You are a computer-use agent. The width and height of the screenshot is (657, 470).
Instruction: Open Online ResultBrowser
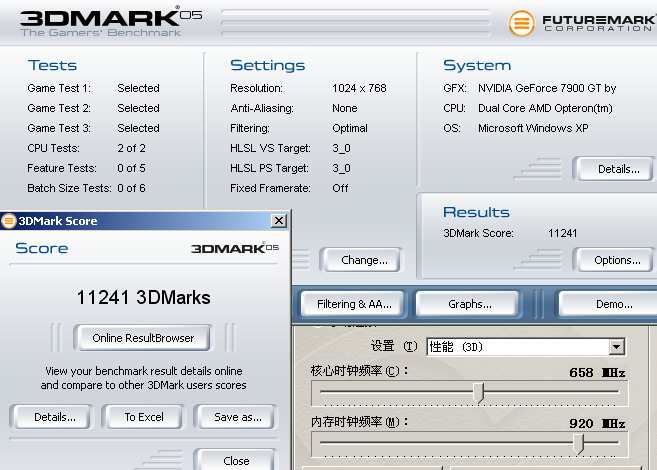click(x=142, y=338)
